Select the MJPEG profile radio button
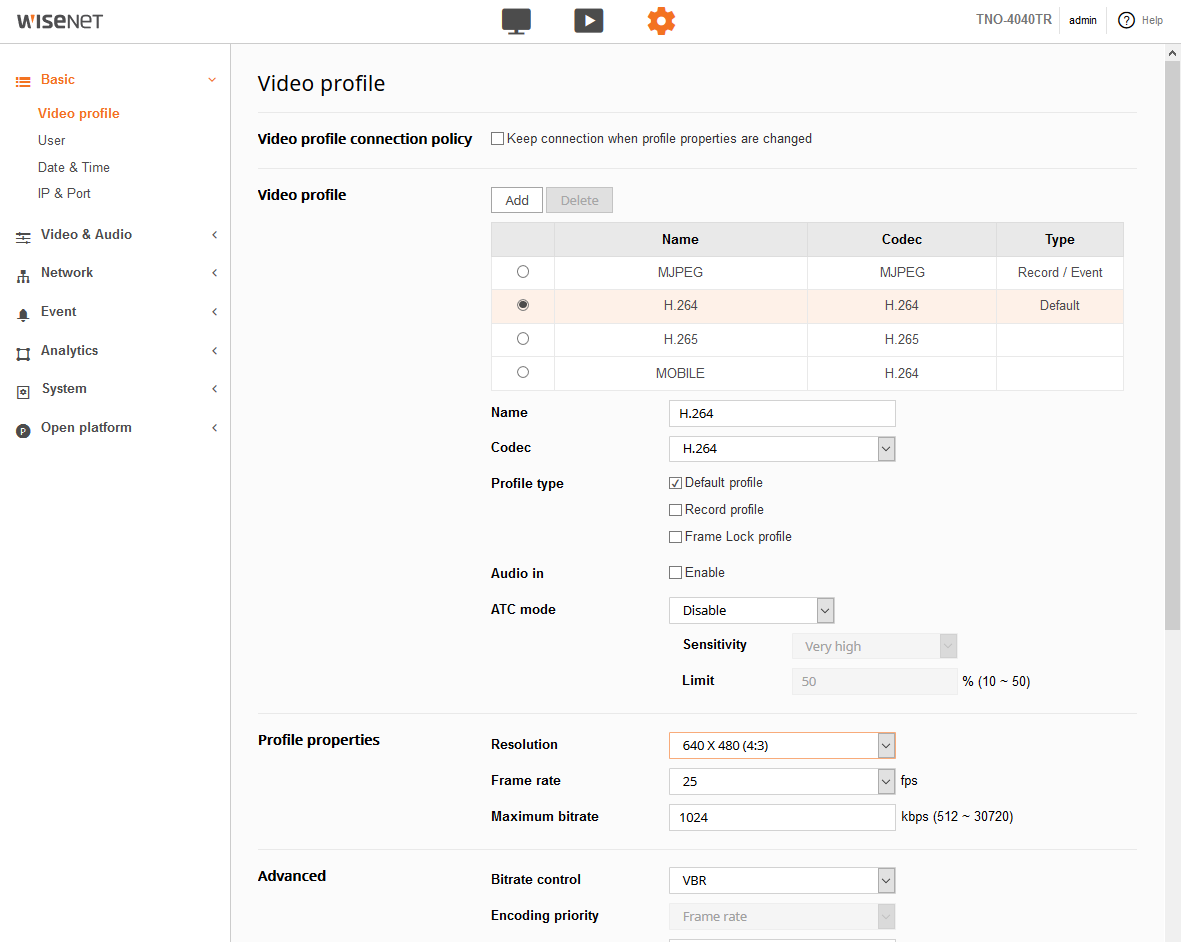Image resolution: width=1181 pixels, height=942 pixels. (x=523, y=272)
